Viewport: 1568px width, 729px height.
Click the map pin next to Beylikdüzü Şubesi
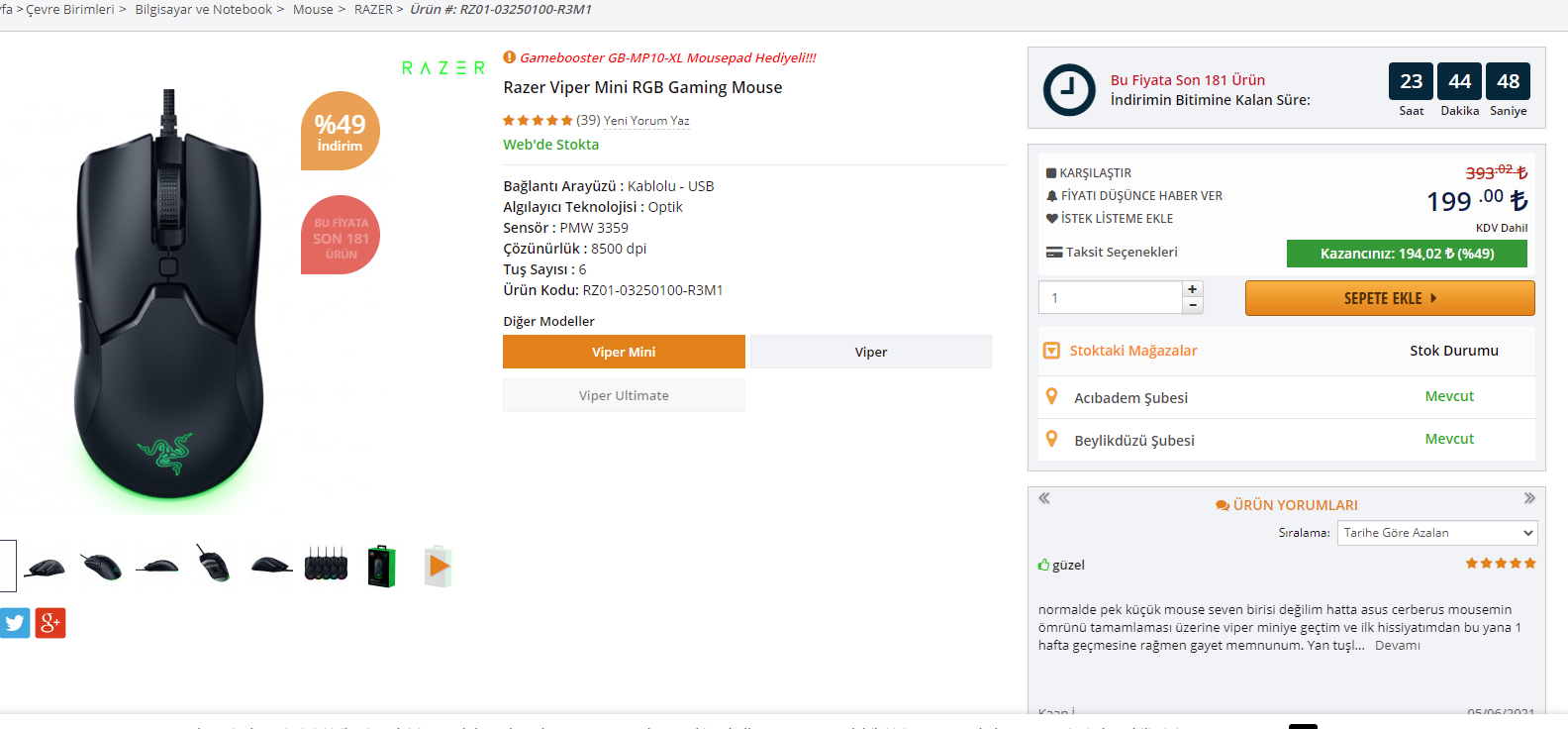(1052, 439)
